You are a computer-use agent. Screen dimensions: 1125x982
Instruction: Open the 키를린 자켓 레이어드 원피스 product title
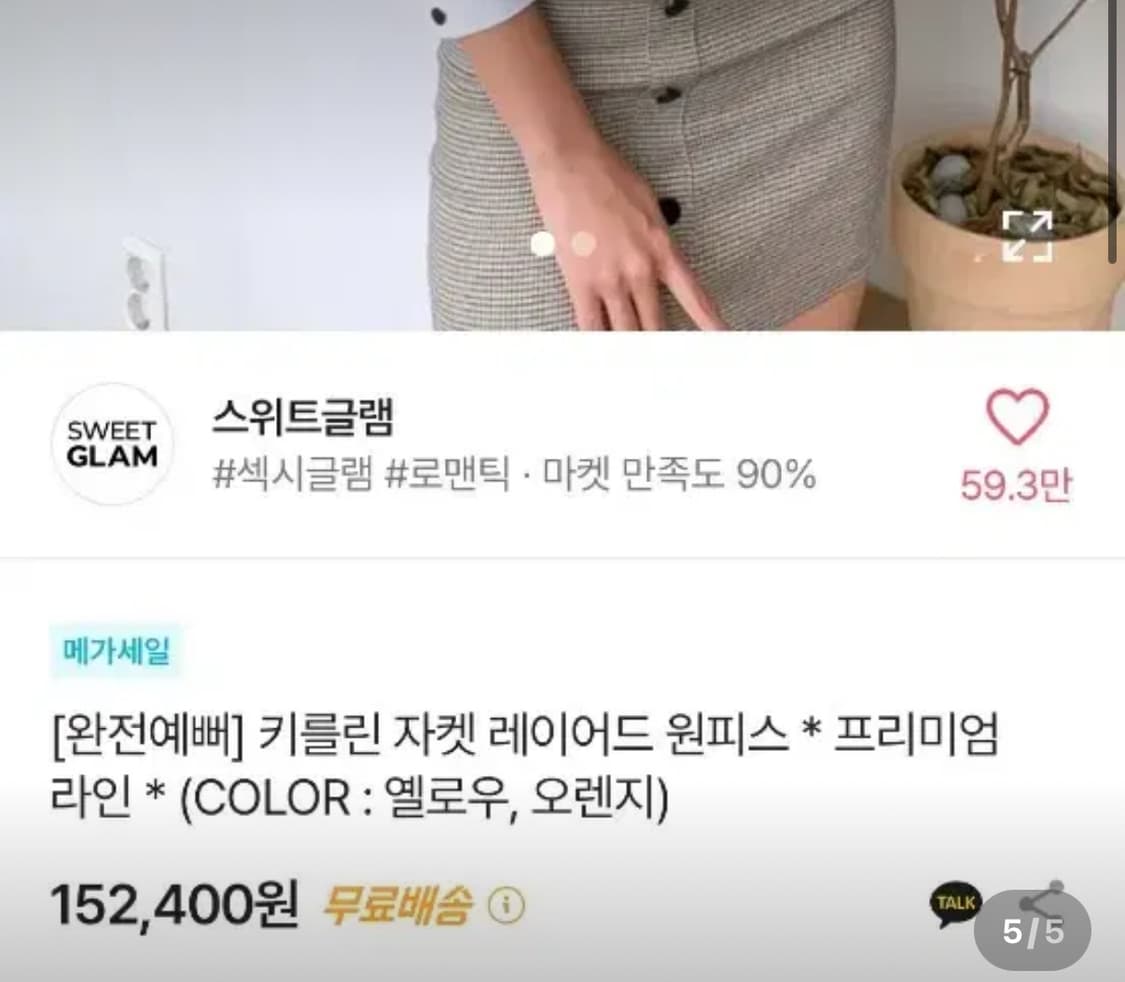[x=524, y=765]
